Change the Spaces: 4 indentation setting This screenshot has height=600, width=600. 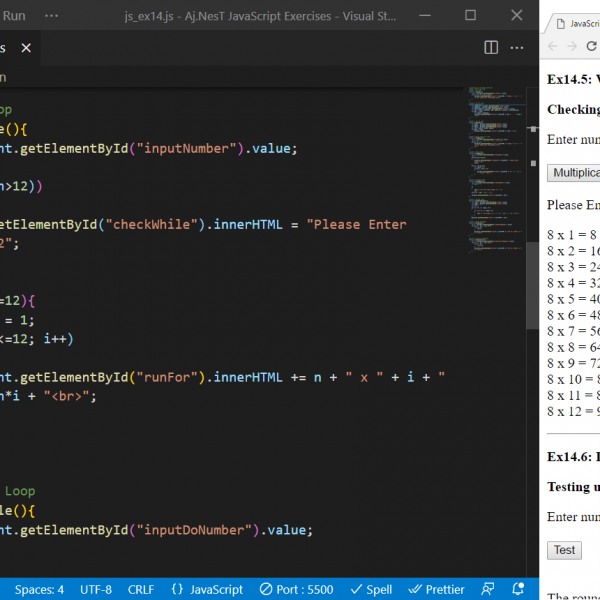click(40, 589)
